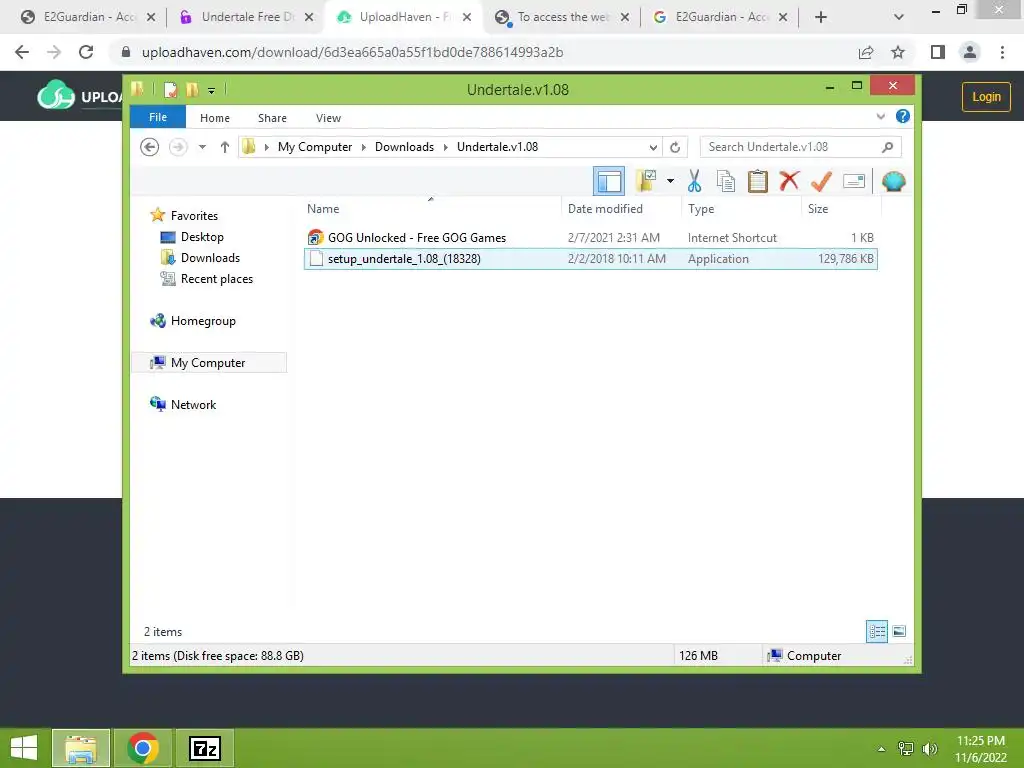This screenshot has height=768, width=1024.
Task: Click My Computer in the address breadcrumb
Action: pyautogui.click(x=315, y=147)
